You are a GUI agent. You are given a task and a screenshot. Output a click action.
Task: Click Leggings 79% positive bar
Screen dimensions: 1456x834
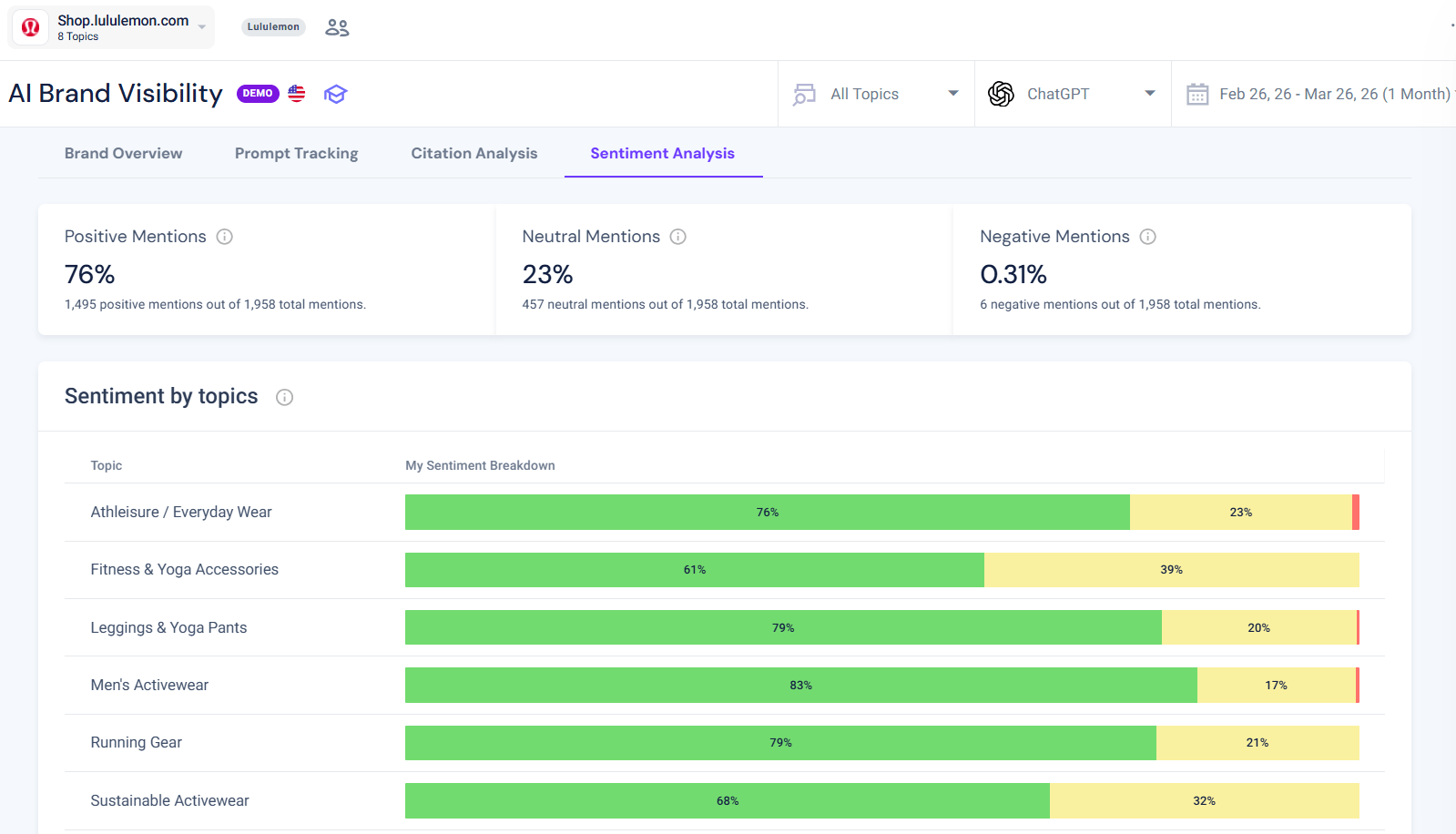[x=783, y=627]
